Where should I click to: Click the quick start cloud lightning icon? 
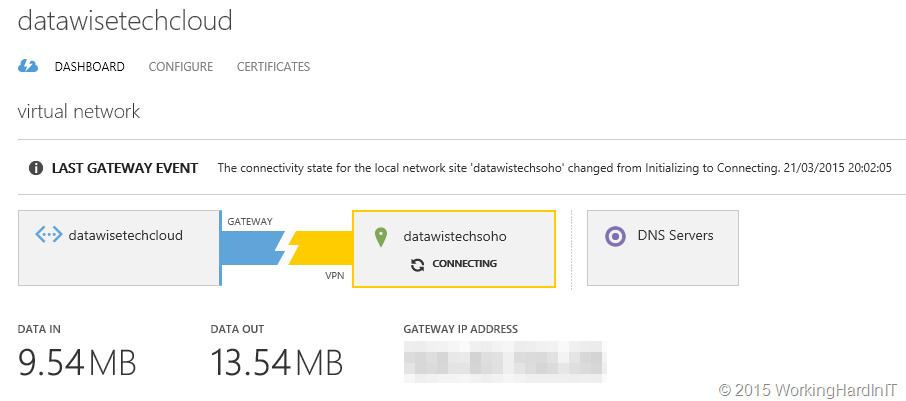(x=28, y=66)
